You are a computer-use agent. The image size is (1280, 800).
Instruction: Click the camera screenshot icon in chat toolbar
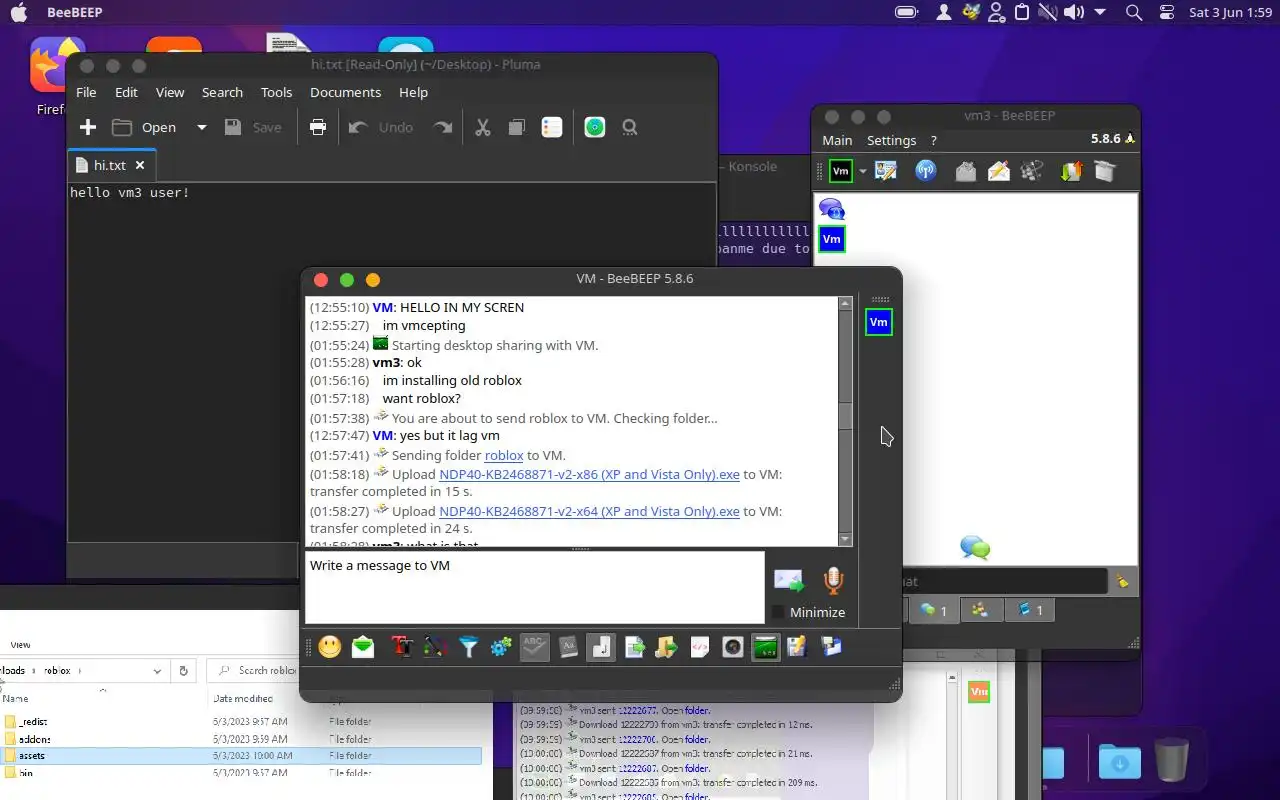click(733, 647)
